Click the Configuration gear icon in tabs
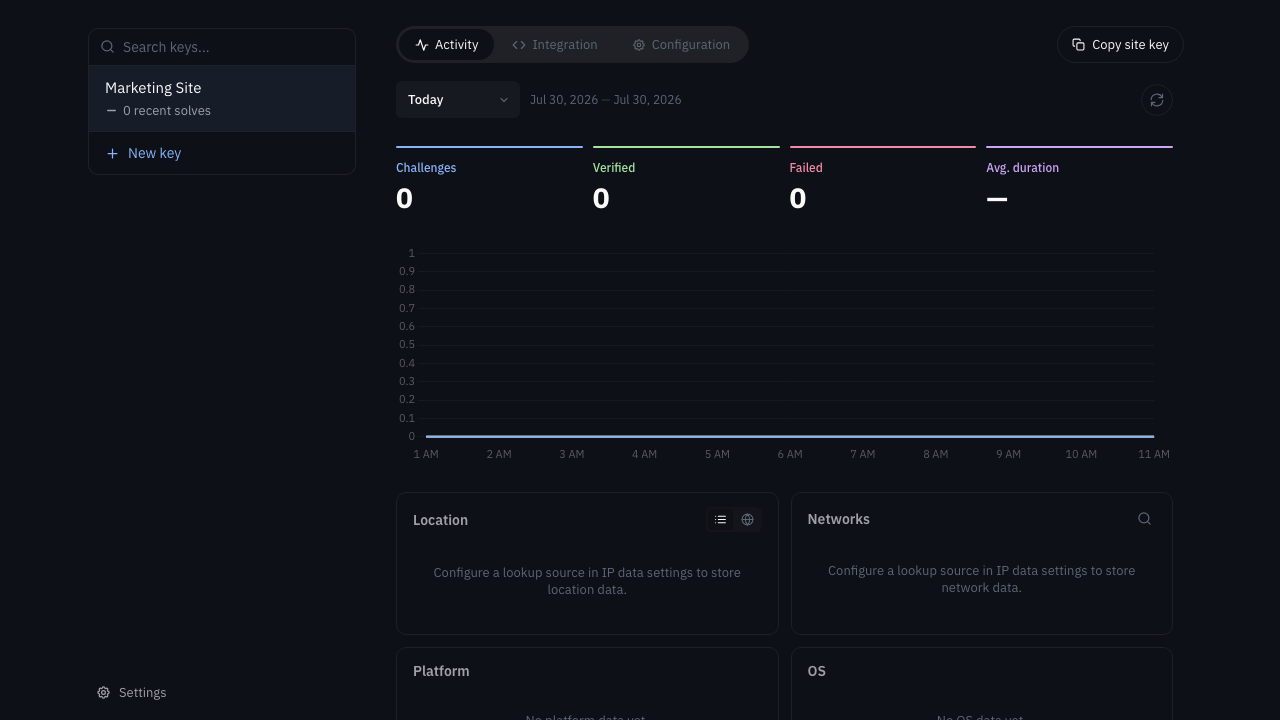The height and width of the screenshot is (720, 1280). coord(639,45)
